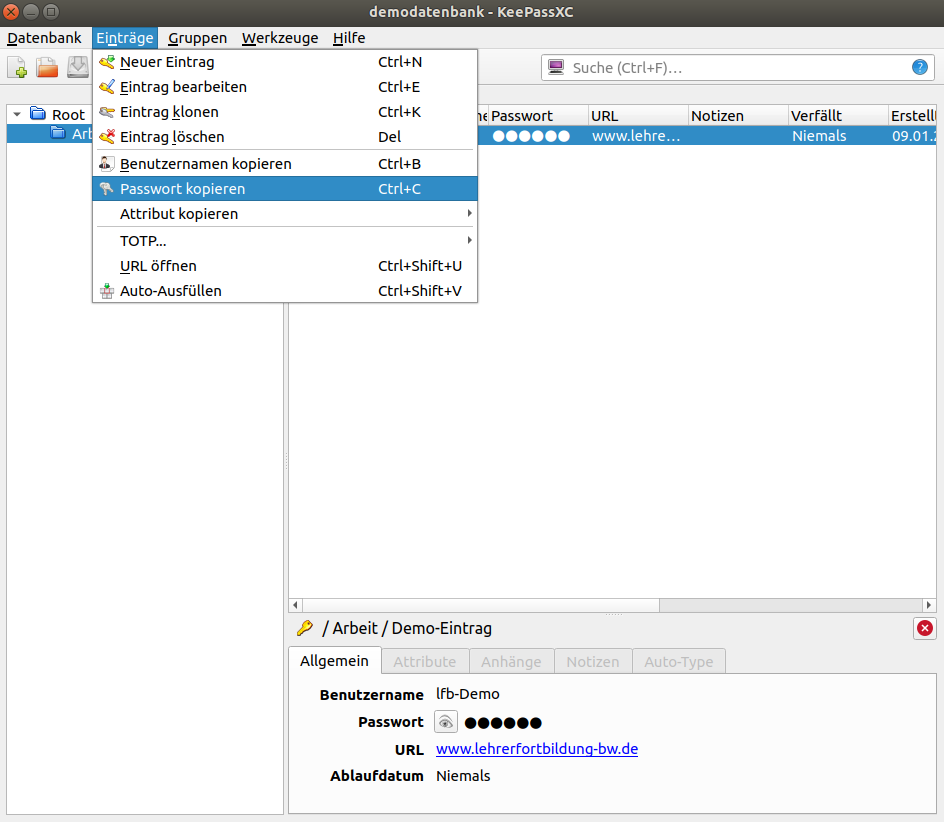
Task: Toggle password visibility with the eye button
Action: pyautogui.click(x=446, y=722)
